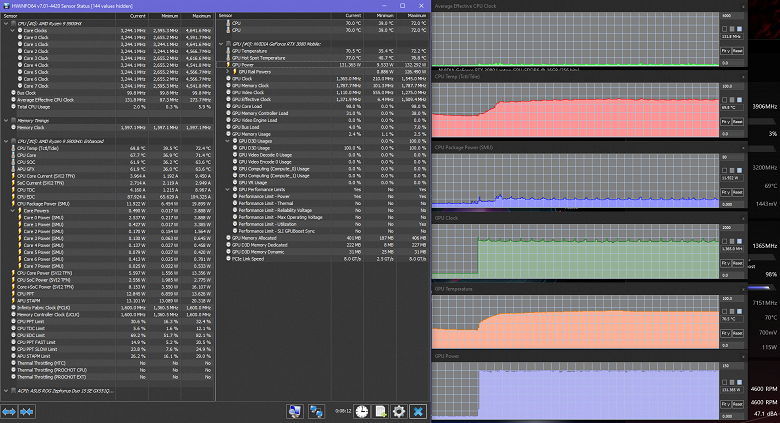Screen dimensions: 780x423
Task: Click the report document icon in bottom toolbar
Action: coord(379,410)
